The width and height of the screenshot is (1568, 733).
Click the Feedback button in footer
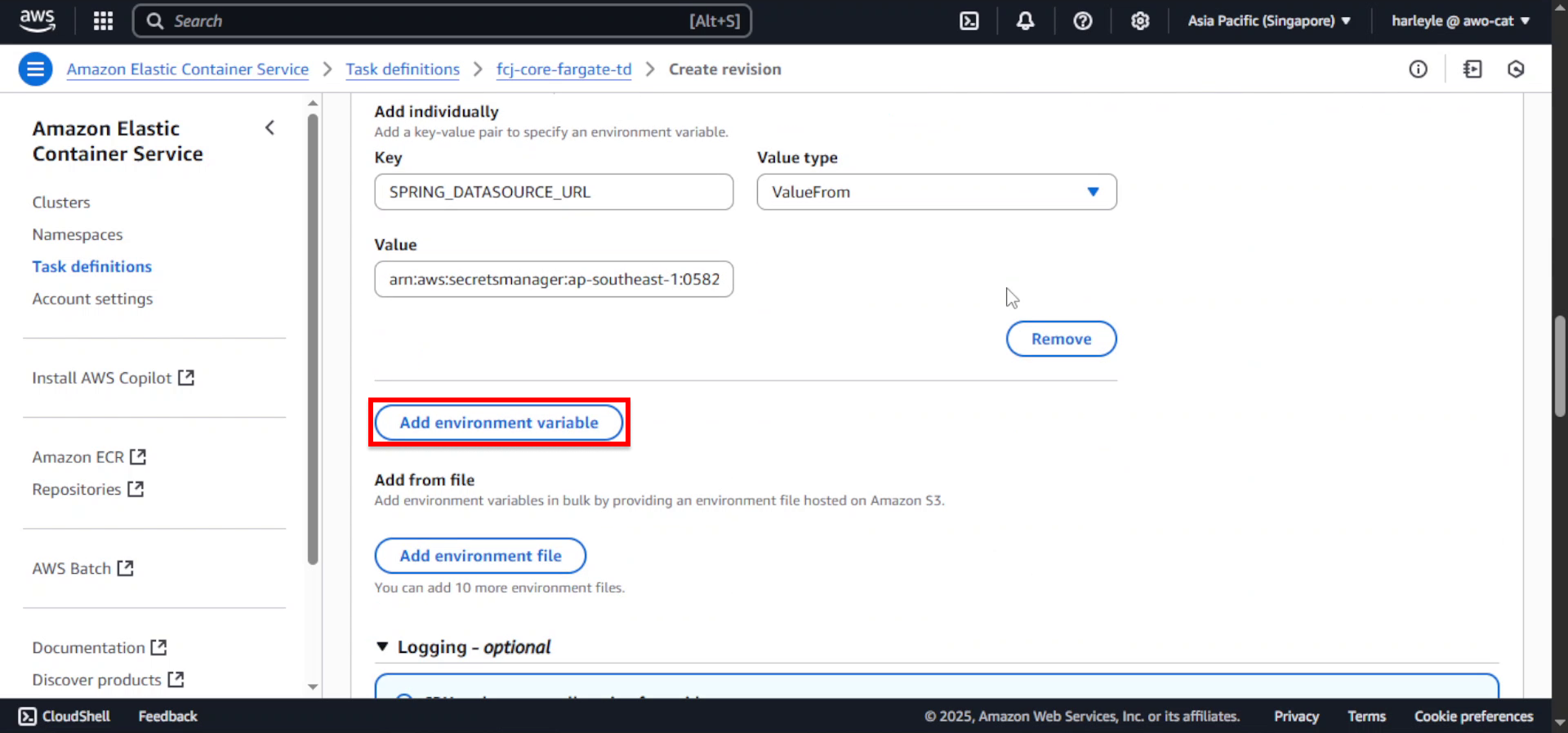point(167,717)
